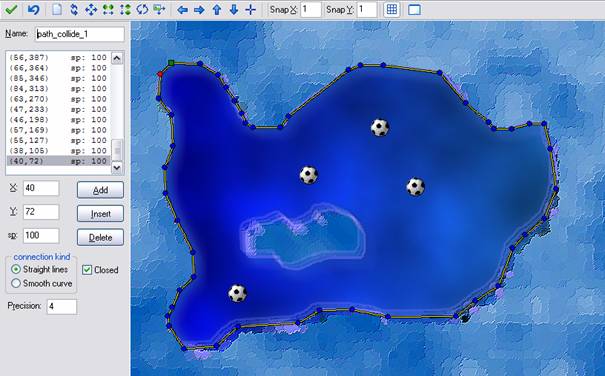Viewport: 605px width, 376px height.
Task: Undo the last path change
Action: coord(33,9)
